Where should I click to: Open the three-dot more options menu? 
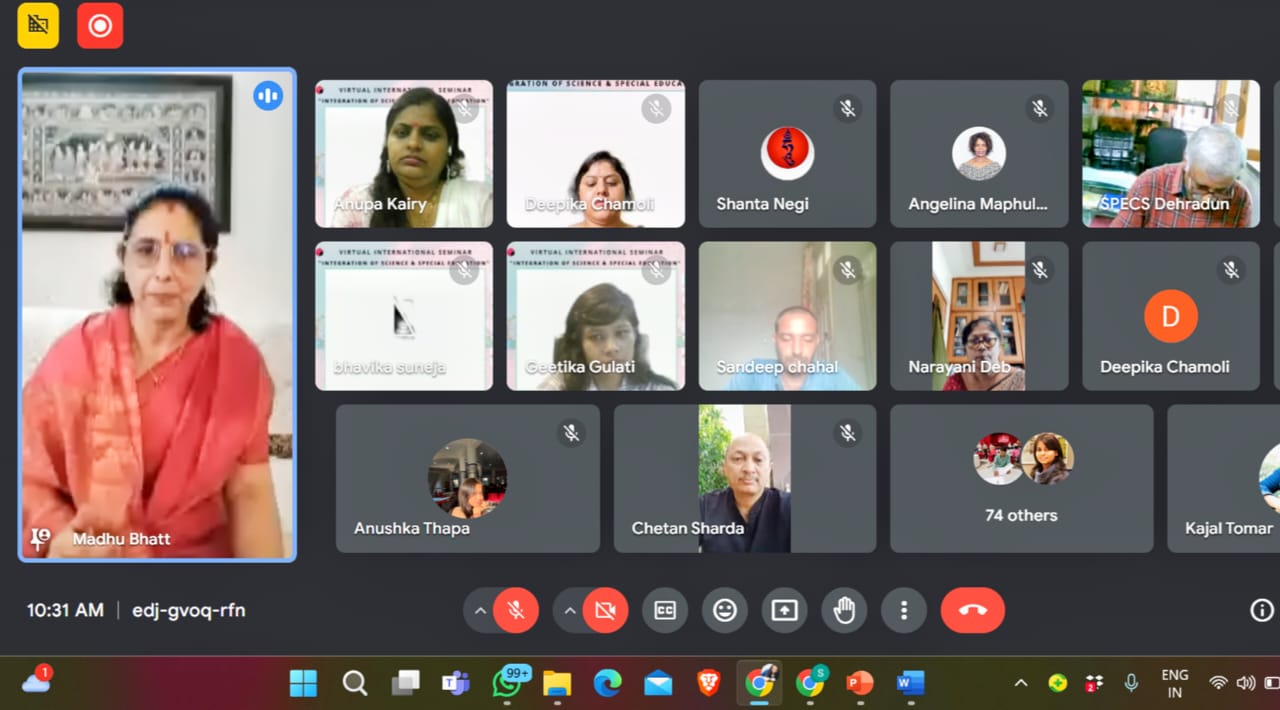pos(904,610)
